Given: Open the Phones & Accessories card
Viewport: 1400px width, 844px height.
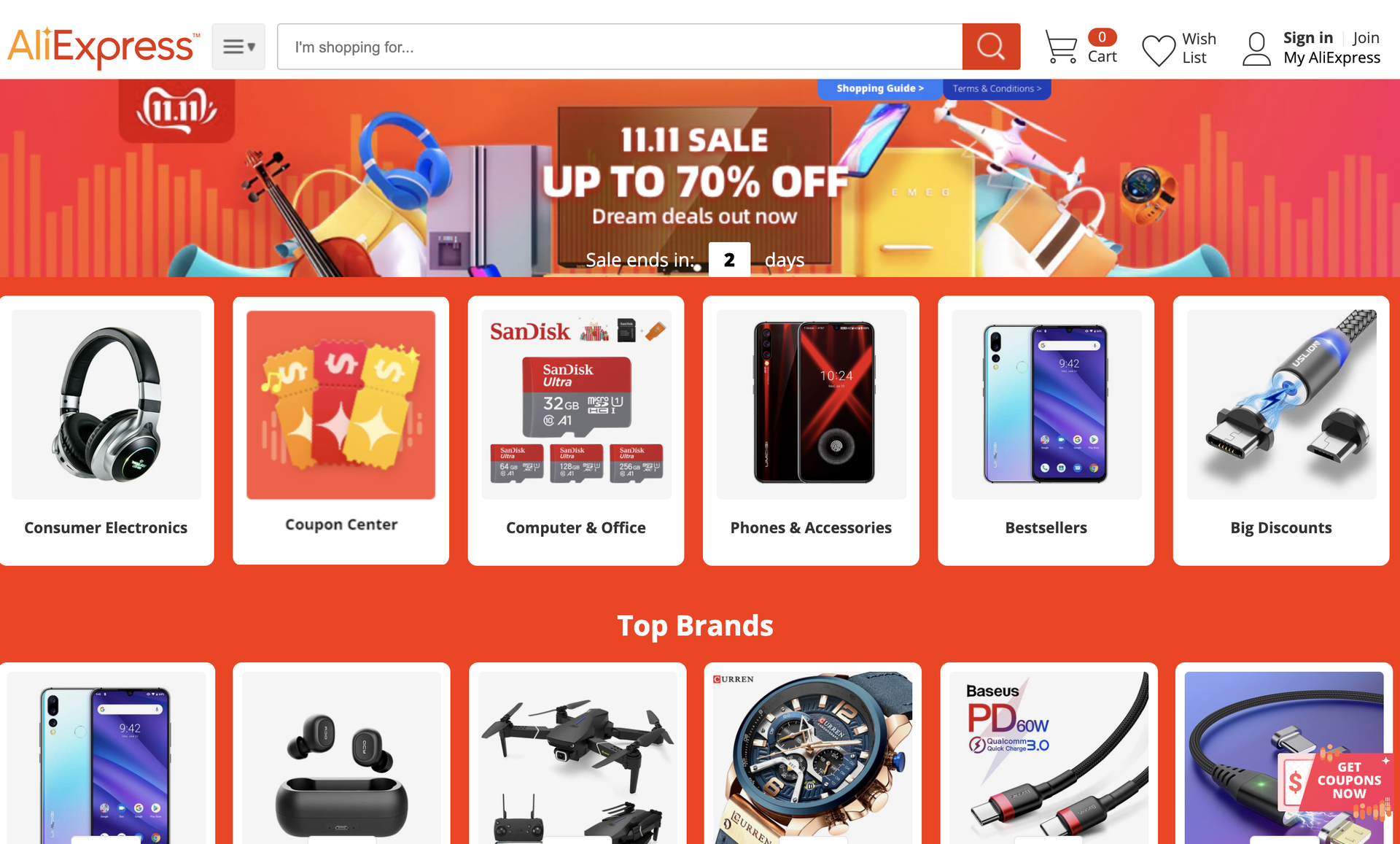Looking at the screenshot, I should click(x=811, y=430).
